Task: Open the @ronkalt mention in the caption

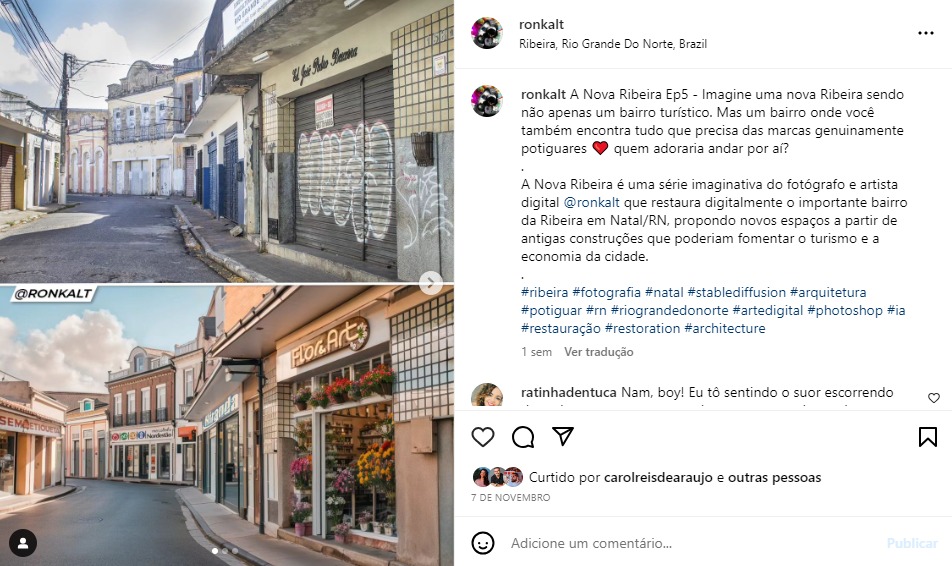Action: click(591, 202)
